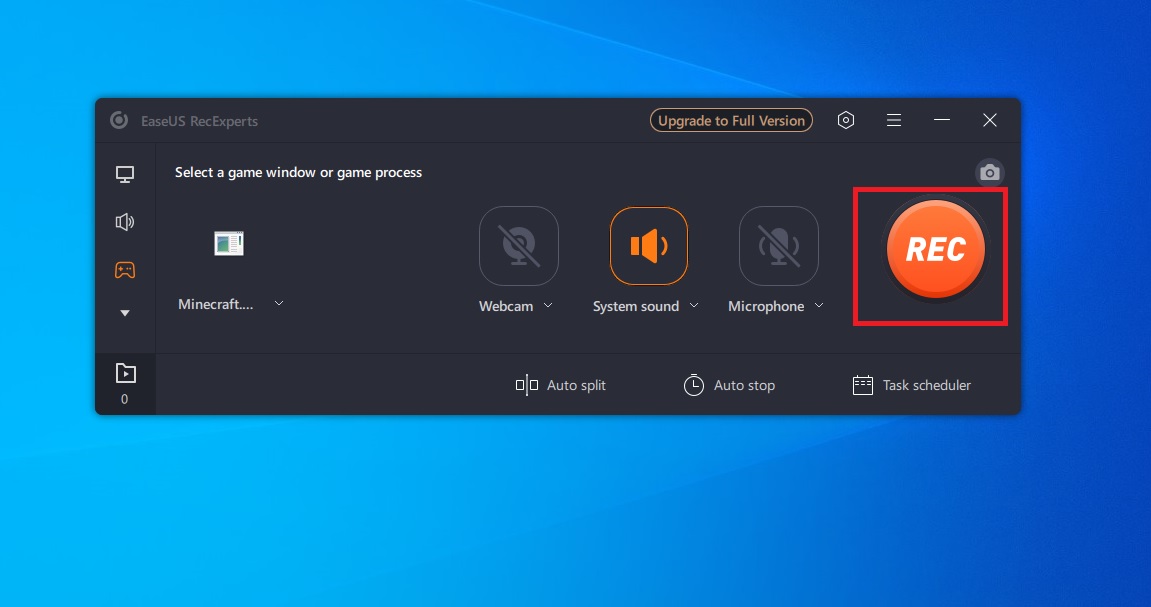
Task: Minimize the RecExperts window
Action: tap(942, 120)
